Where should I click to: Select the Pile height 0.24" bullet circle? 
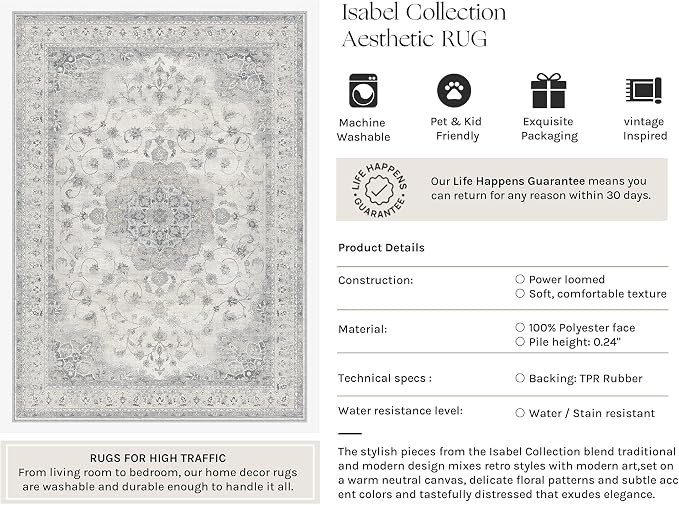coord(520,341)
